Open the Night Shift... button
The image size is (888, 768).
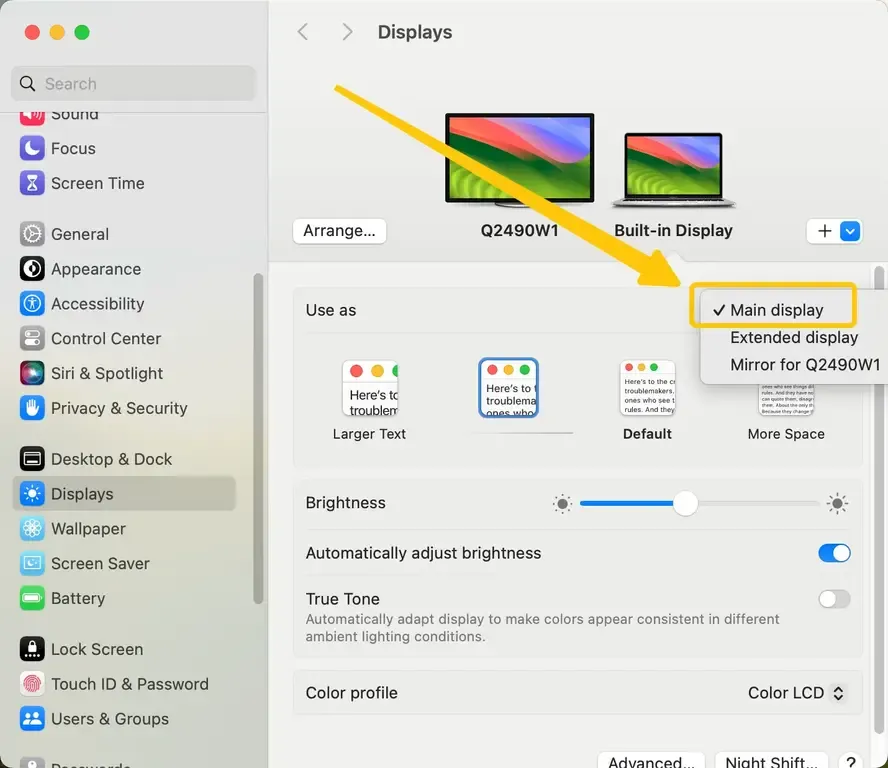(x=771, y=761)
